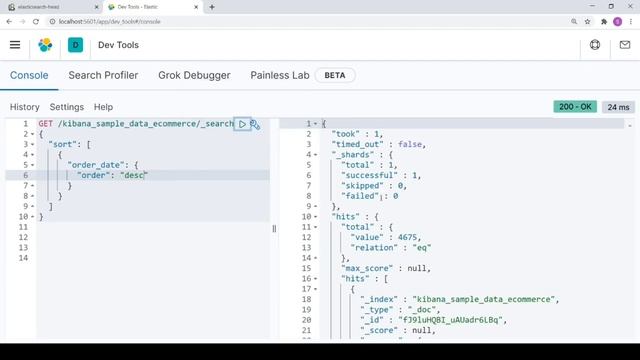This screenshot has width=640, height=360.
Task: Switch to the Dev Tools - Elastic browser tab
Action: click(153, 7)
